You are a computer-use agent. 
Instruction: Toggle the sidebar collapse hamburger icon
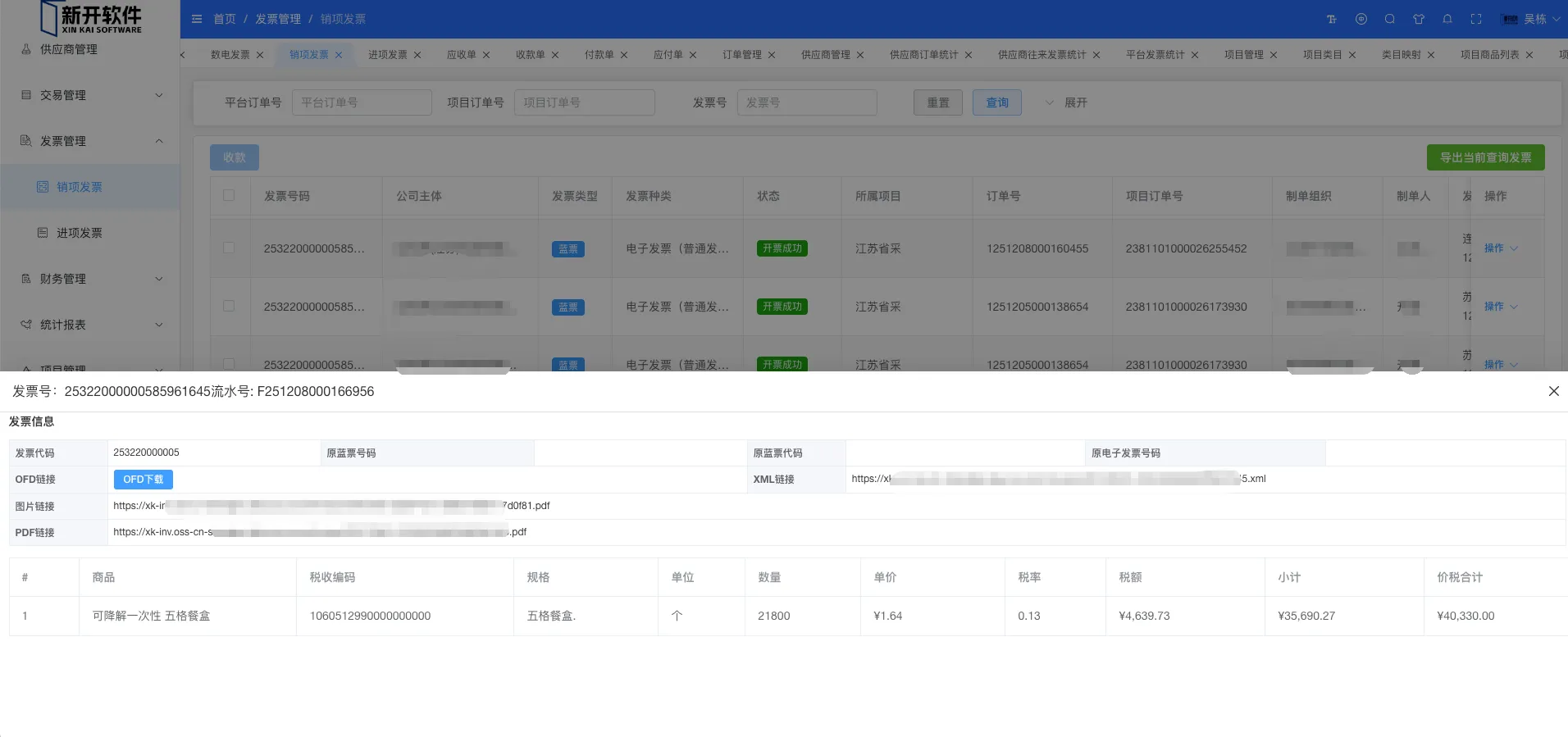[197, 19]
